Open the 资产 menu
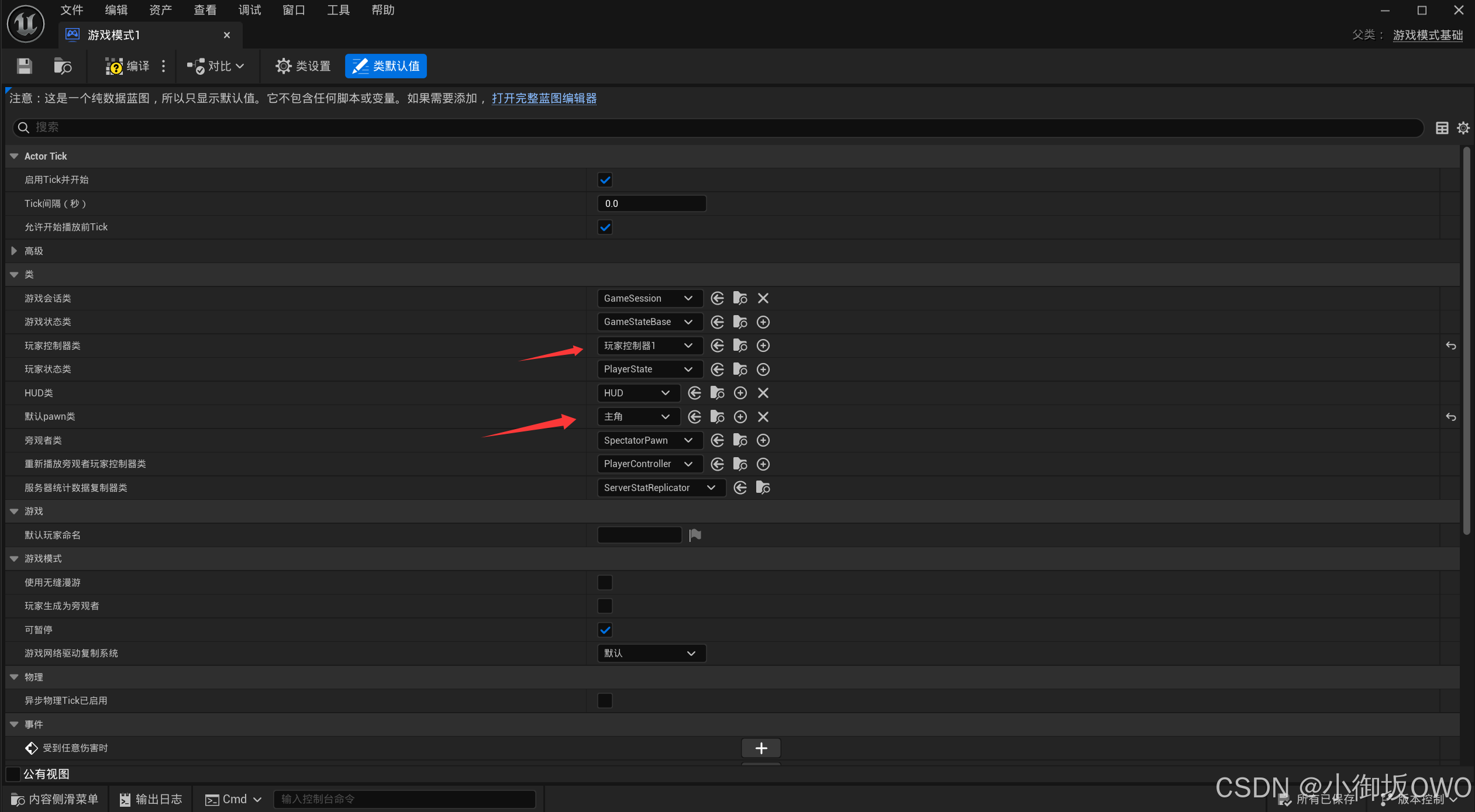The image size is (1475, 812). tap(160, 10)
